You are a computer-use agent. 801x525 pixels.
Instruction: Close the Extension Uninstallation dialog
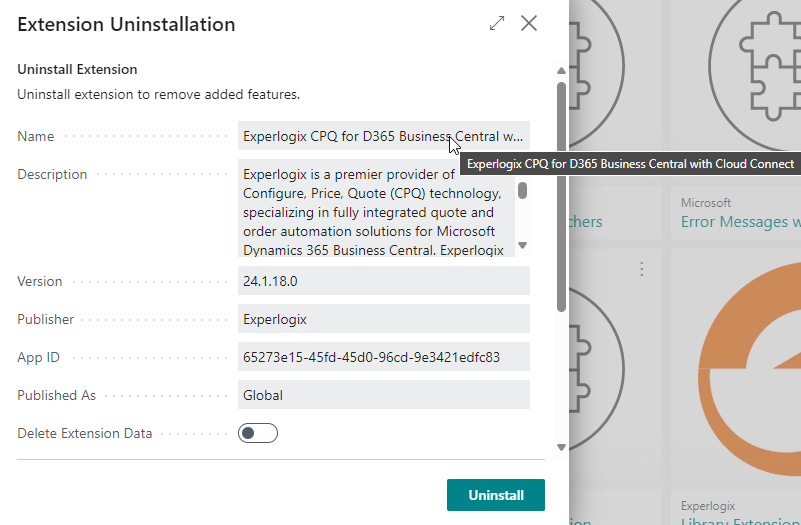(529, 23)
